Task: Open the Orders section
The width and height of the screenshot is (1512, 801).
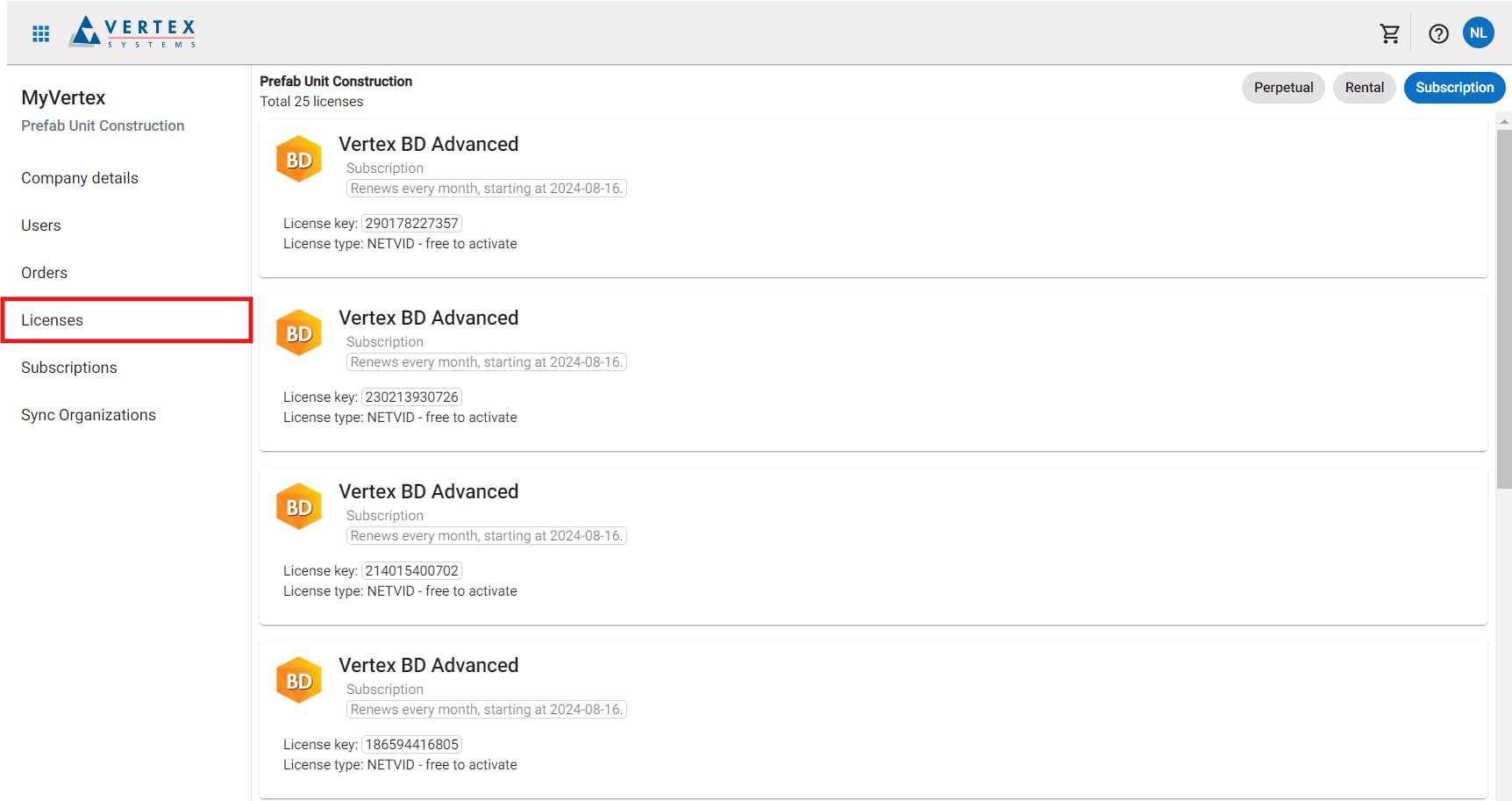Action: [45, 273]
